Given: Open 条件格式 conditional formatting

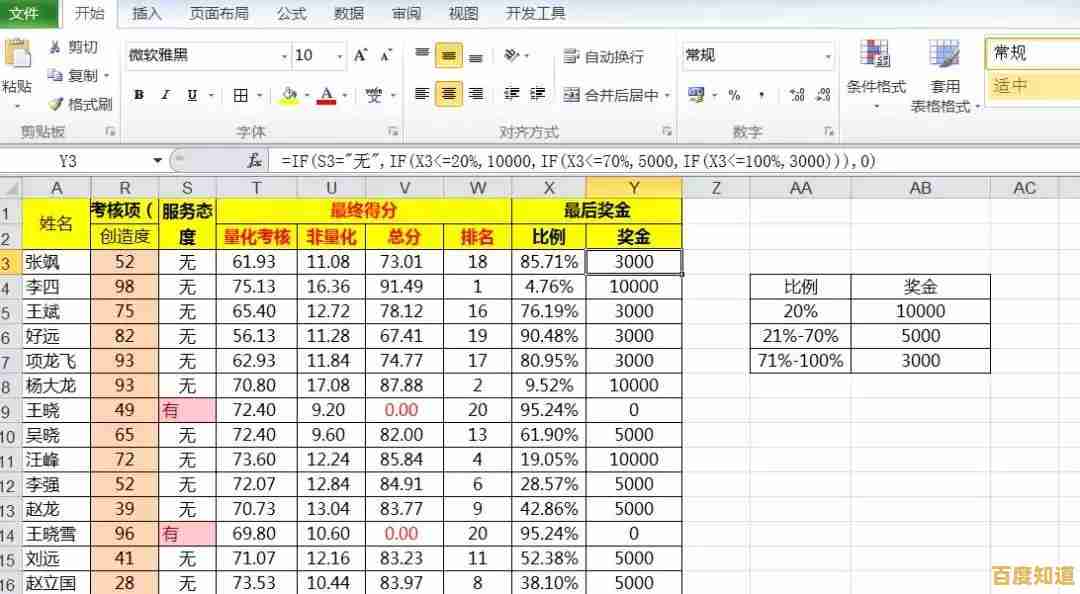Looking at the screenshot, I should tap(876, 70).
